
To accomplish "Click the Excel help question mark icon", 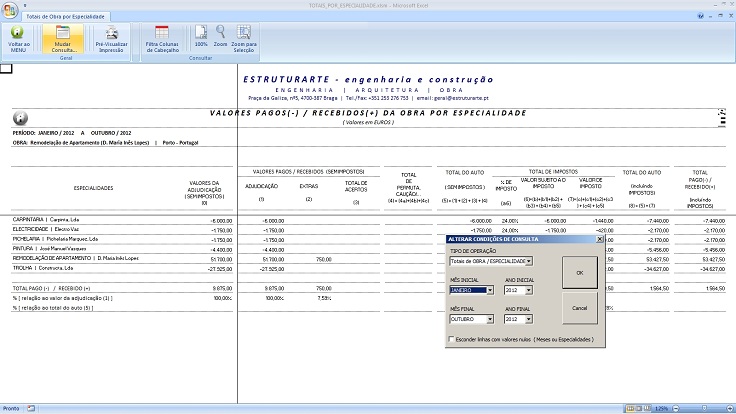I will pos(699,18).
